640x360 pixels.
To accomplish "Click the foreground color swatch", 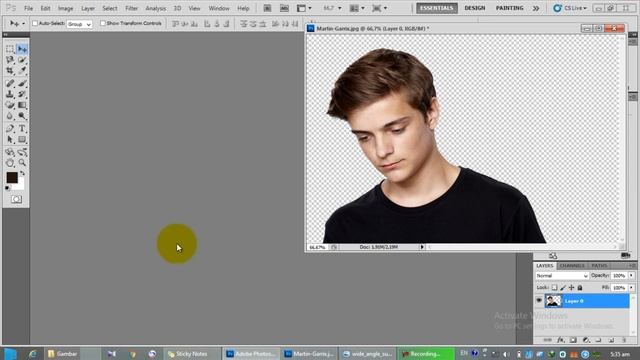I will (11, 177).
